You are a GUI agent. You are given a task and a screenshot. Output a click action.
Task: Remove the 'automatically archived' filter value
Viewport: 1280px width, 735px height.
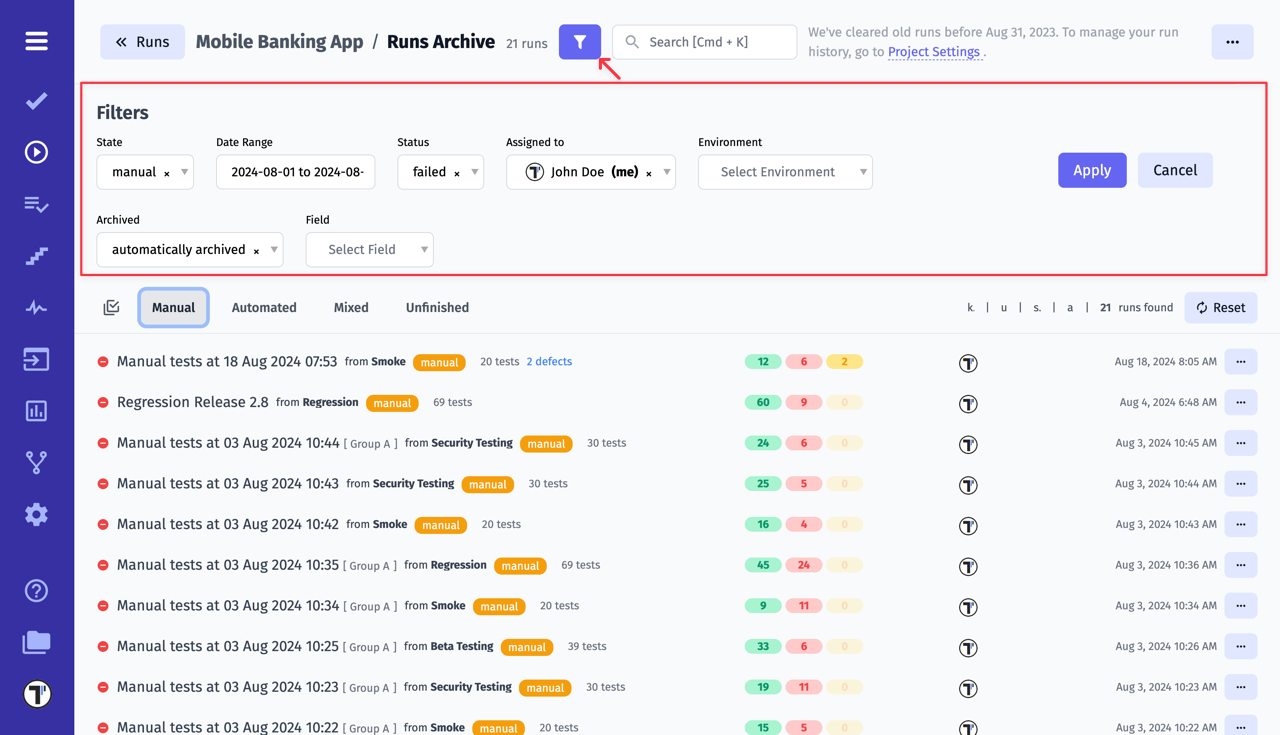pos(256,251)
